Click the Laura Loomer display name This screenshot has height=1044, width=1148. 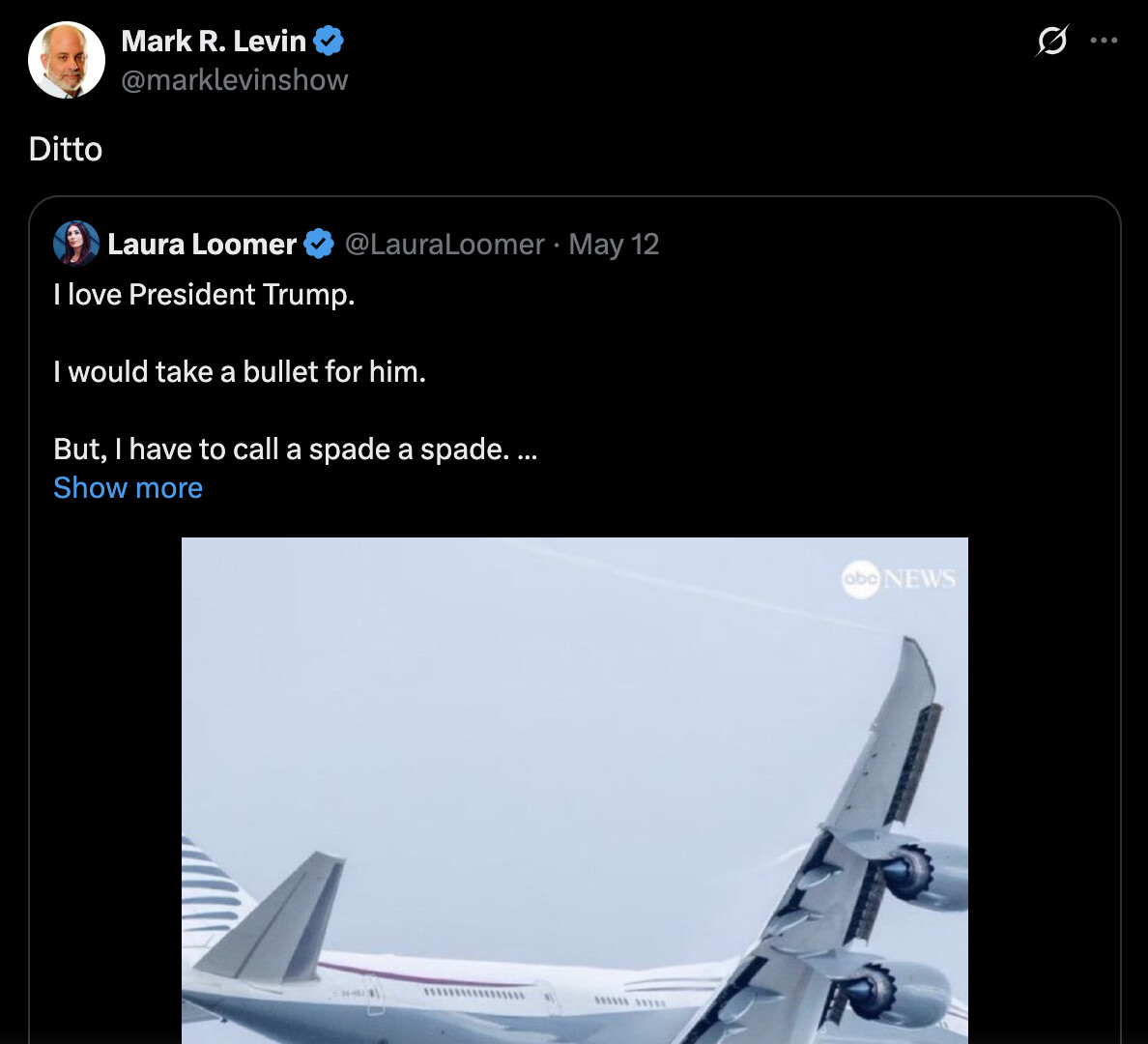pyautogui.click(x=202, y=245)
